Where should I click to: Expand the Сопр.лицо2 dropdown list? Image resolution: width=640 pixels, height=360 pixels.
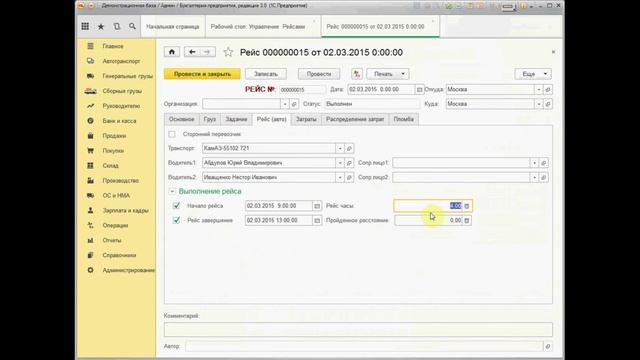coord(534,178)
